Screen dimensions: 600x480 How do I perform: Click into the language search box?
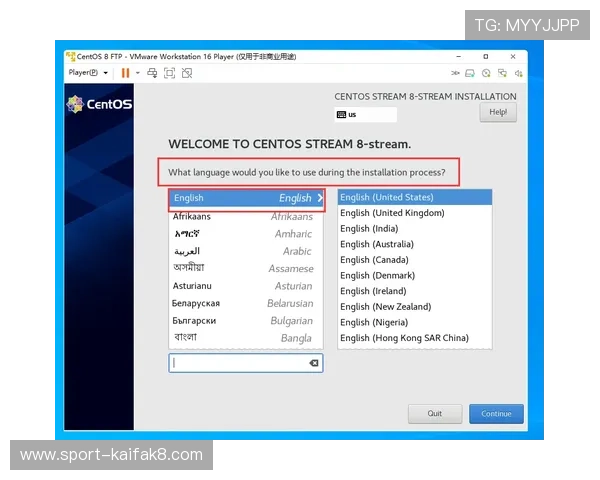pos(238,363)
